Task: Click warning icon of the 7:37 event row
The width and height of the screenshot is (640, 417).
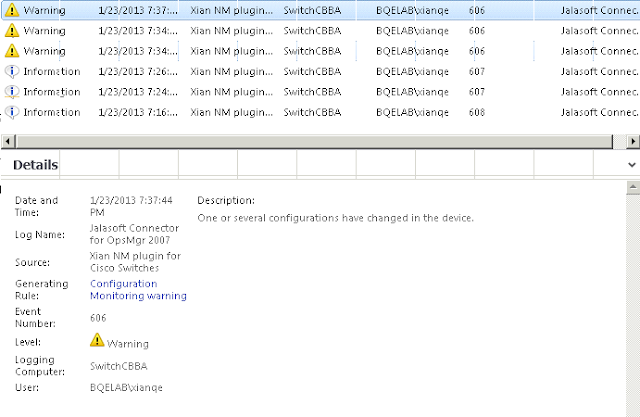Action: 12,10
